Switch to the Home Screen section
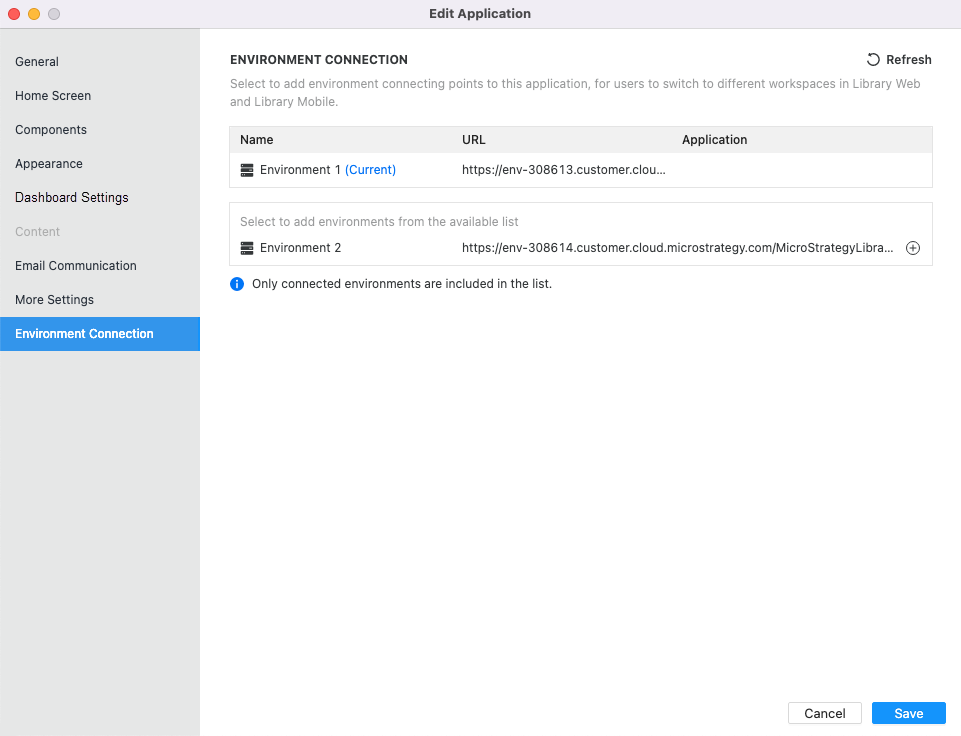The image size is (961, 736). tap(53, 96)
